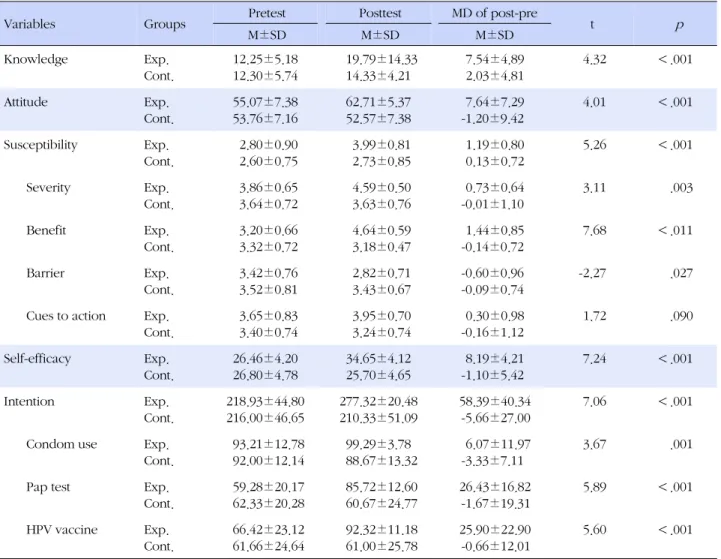Click posttest value 92.32±11.18
721x559 pixels.
click(x=382, y=530)
